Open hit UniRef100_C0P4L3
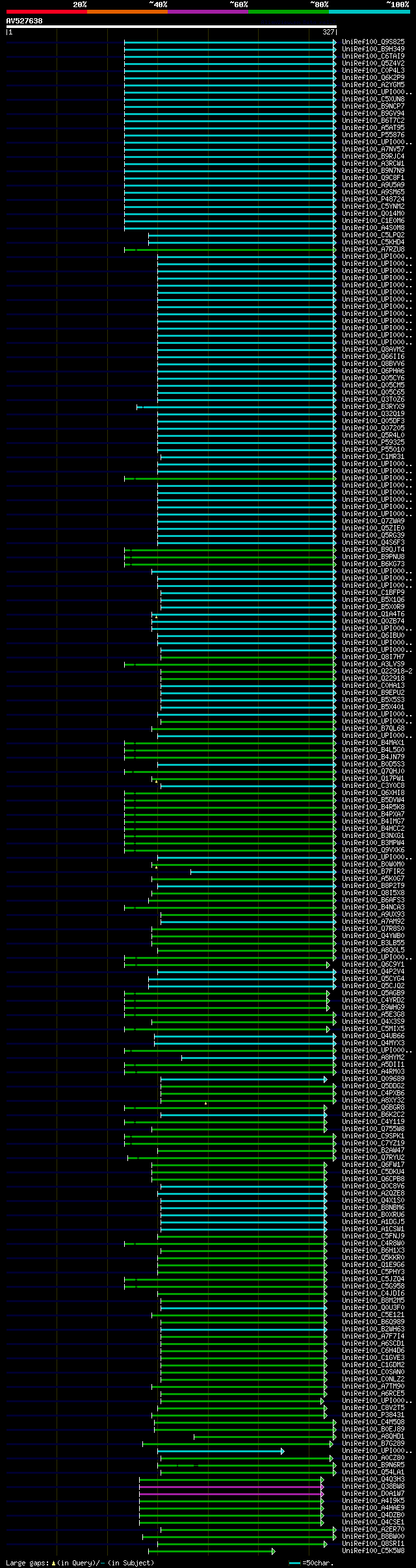The height and width of the screenshot is (1568, 416). click(x=373, y=70)
